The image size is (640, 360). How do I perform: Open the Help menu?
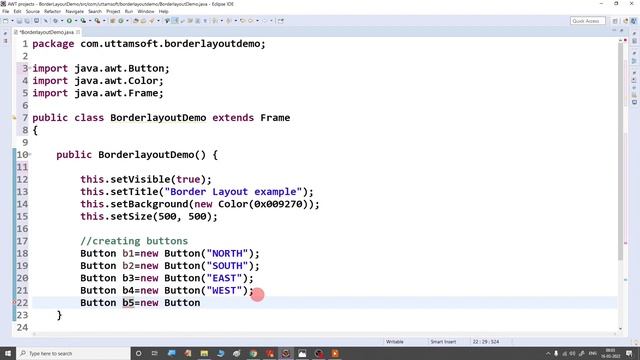[163, 11]
